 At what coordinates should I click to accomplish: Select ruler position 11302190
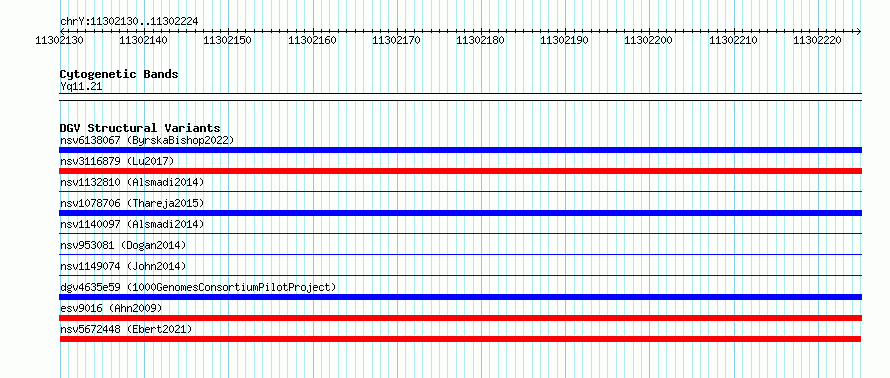pos(564,40)
